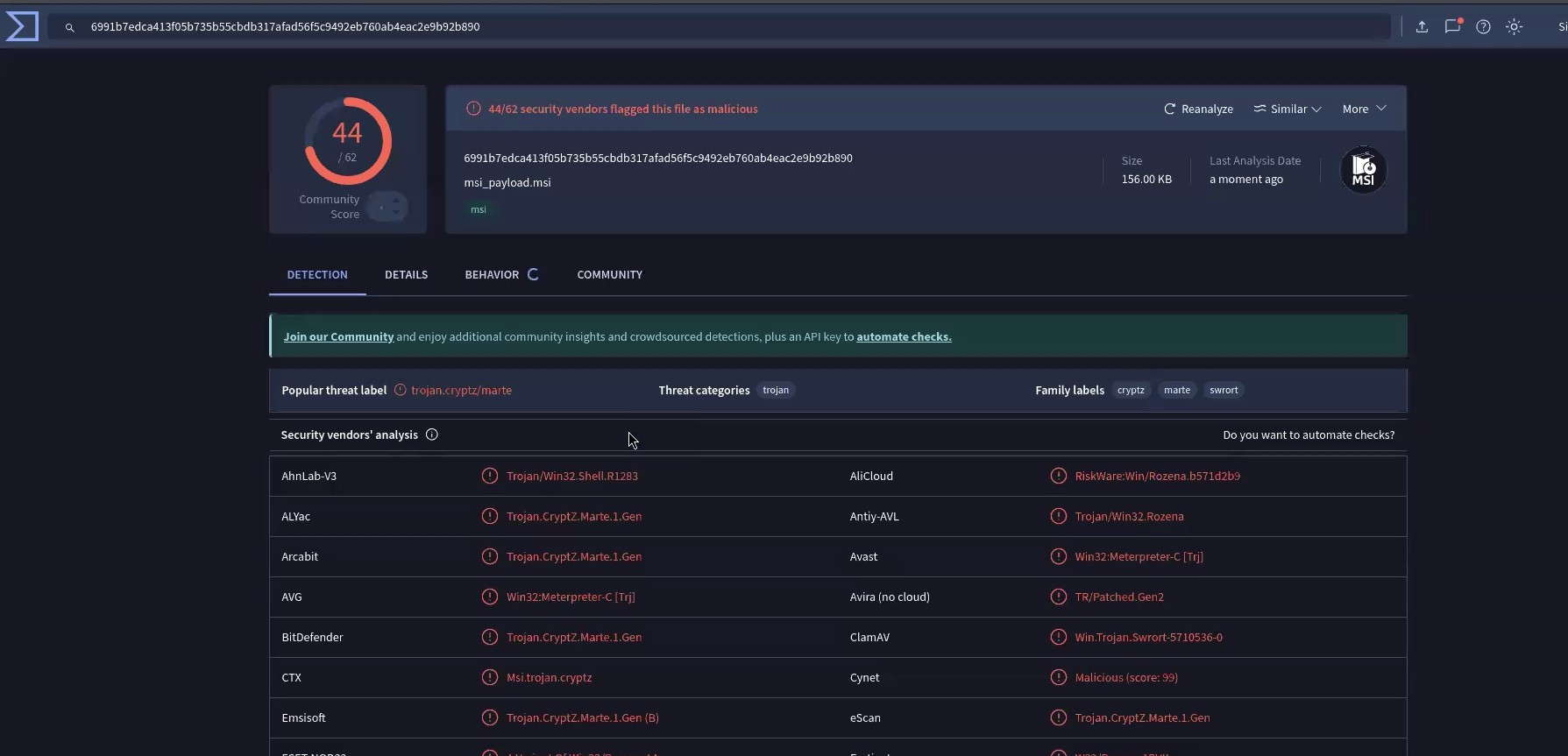Click the 156.00 KB size value
Image resolution: width=1568 pixels, height=756 pixels.
(1146, 179)
